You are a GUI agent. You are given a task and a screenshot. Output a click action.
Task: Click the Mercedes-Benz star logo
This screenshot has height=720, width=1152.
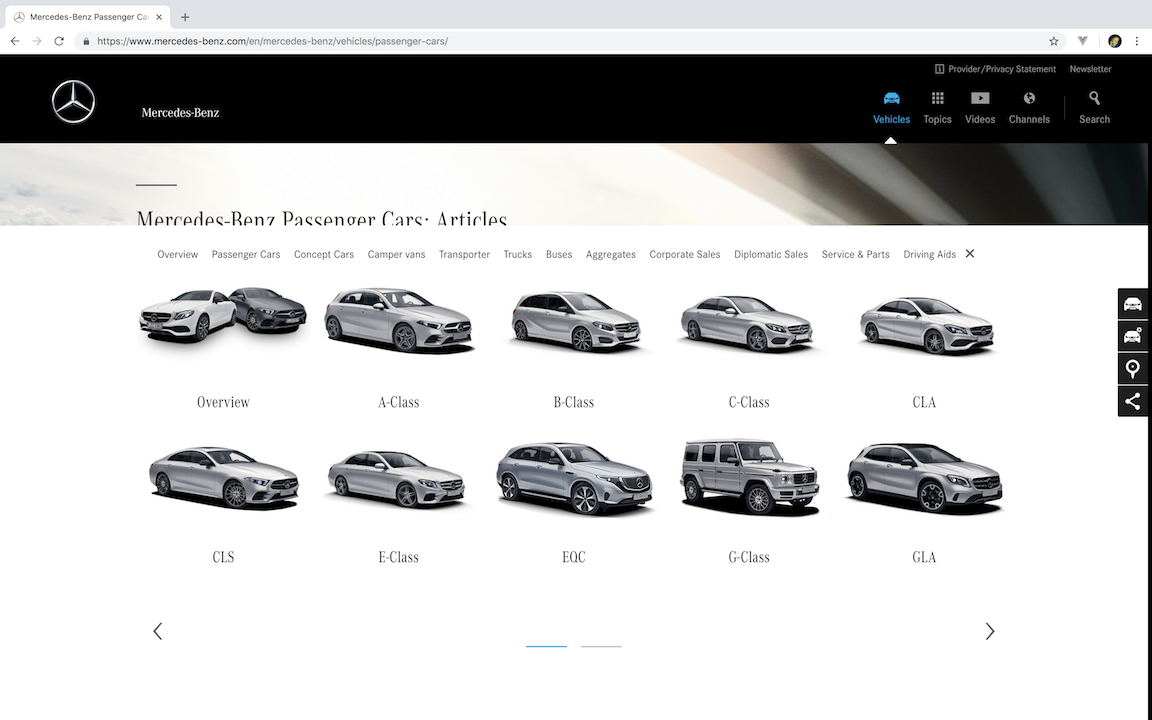pos(73,101)
